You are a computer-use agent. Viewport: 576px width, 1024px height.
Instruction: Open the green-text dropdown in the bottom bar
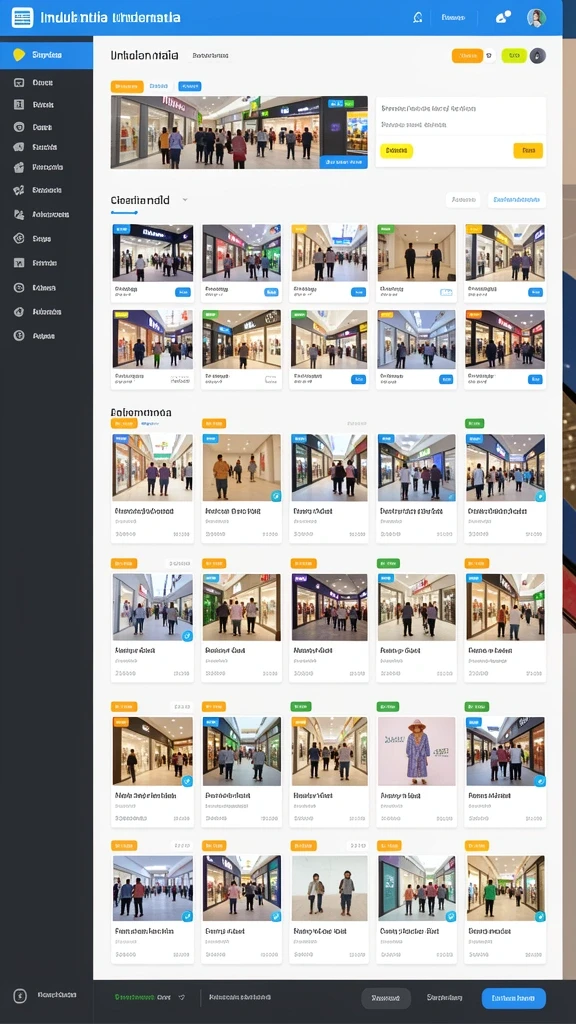(150, 997)
